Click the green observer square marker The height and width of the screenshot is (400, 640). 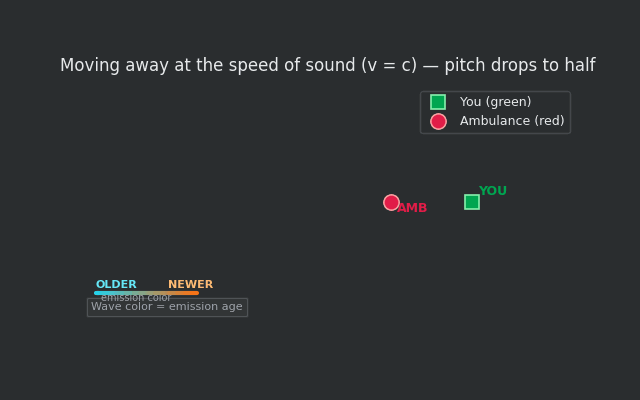click(x=472, y=202)
